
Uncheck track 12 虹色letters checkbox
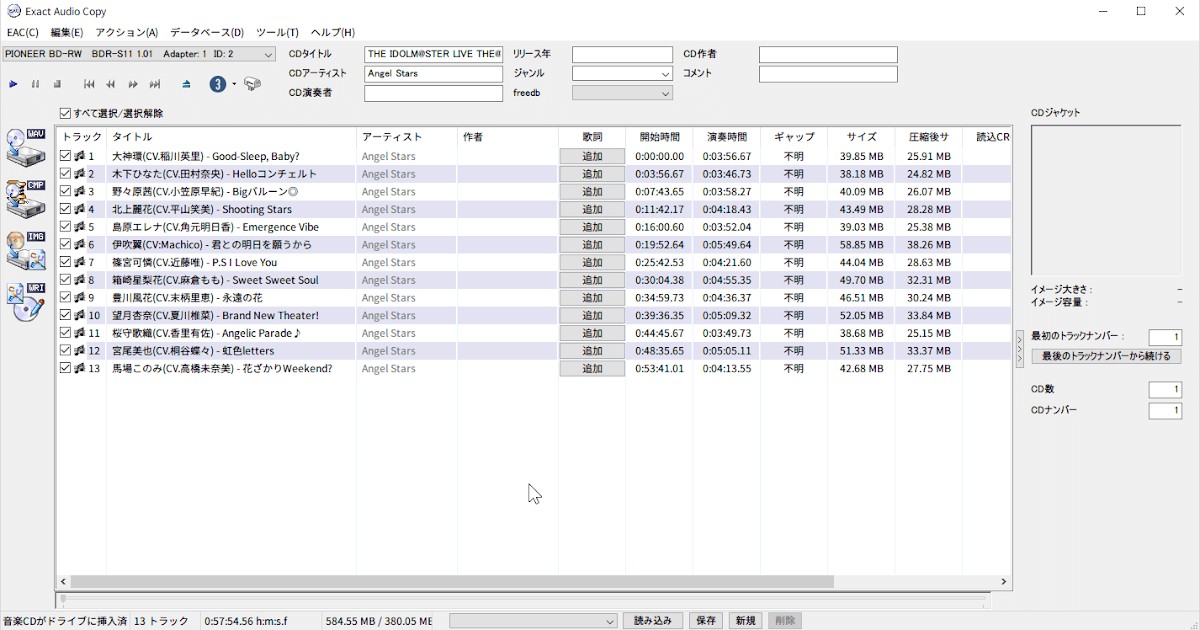click(x=66, y=351)
